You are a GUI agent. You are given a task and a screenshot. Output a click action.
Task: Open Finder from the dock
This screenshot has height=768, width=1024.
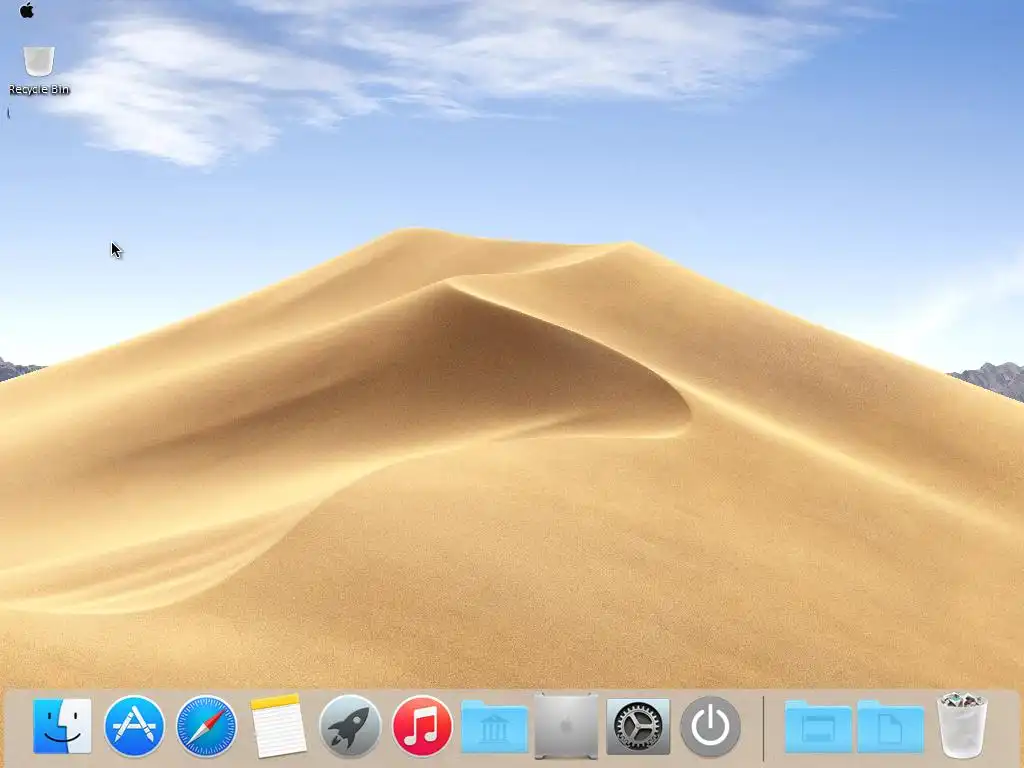62,726
